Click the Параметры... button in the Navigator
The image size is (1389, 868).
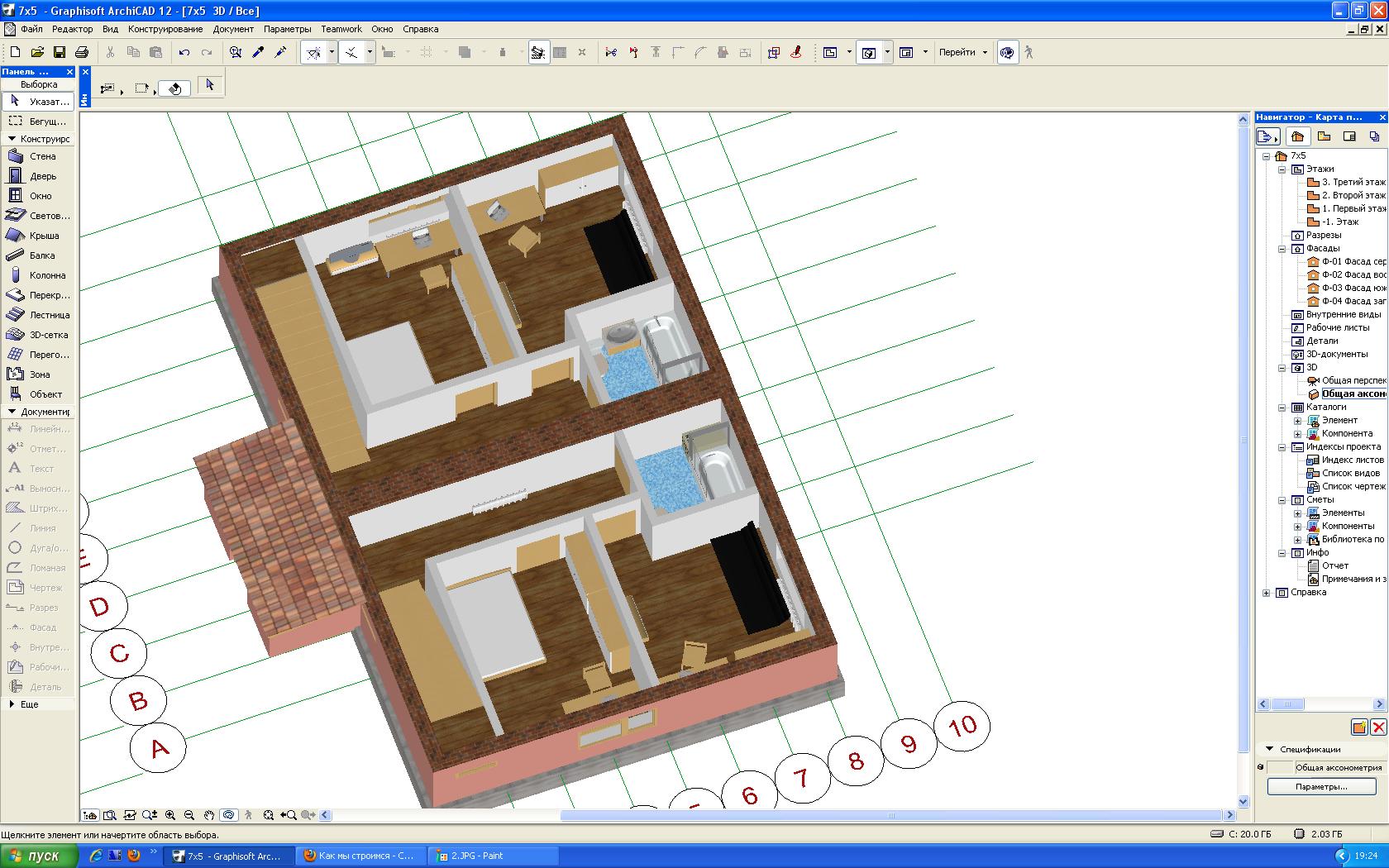click(x=1321, y=786)
